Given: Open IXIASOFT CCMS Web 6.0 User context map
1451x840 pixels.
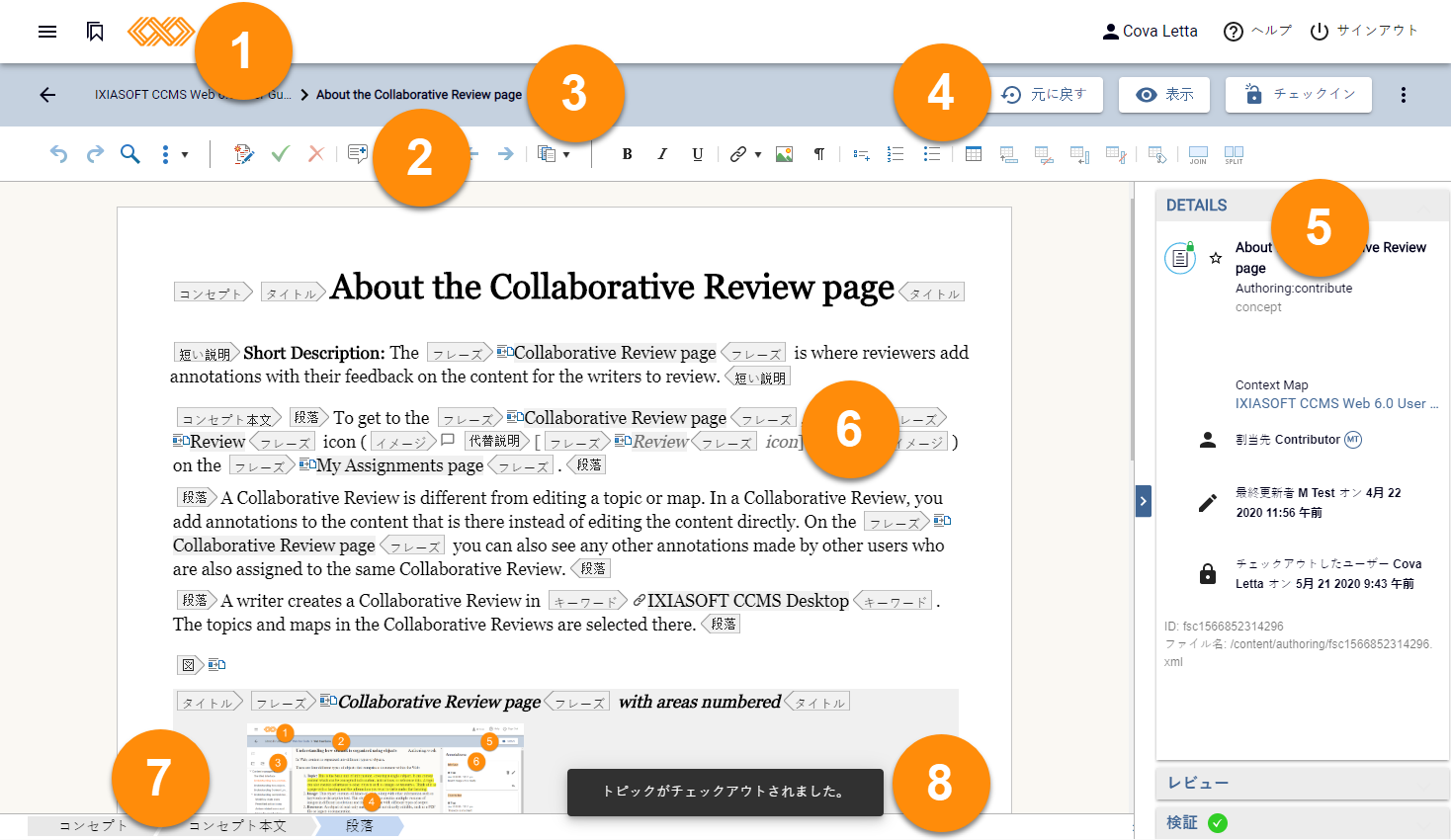Looking at the screenshot, I should tap(1336, 403).
